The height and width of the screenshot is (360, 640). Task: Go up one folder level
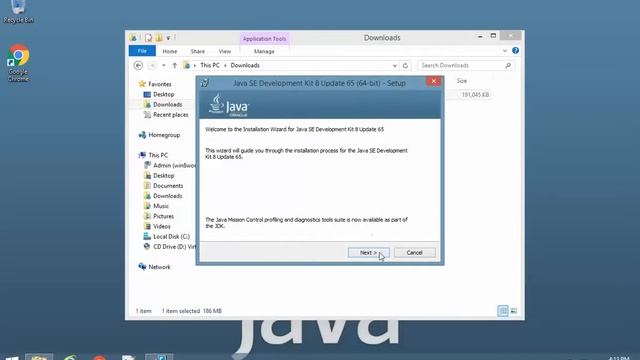tap(174, 65)
